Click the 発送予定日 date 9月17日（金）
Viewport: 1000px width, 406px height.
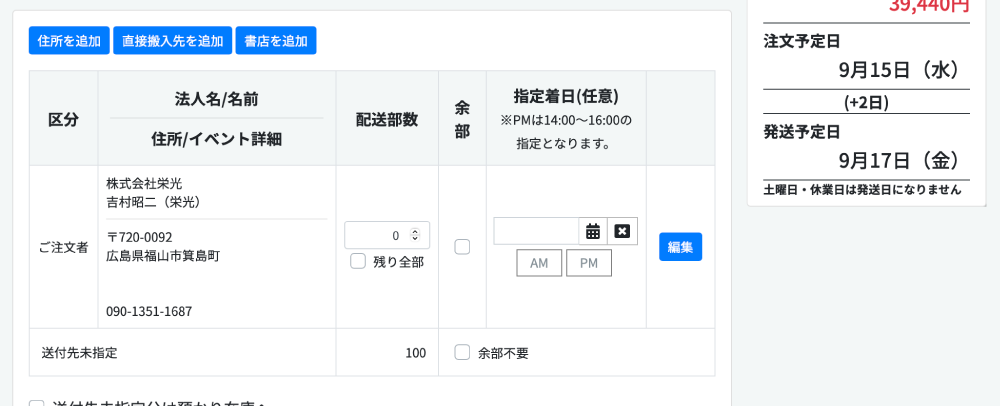[x=899, y=161]
